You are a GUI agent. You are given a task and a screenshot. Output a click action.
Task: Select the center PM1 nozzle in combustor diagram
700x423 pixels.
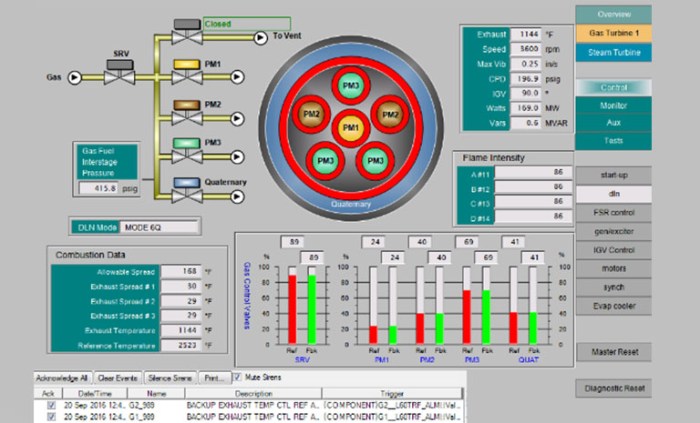pyautogui.click(x=349, y=128)
